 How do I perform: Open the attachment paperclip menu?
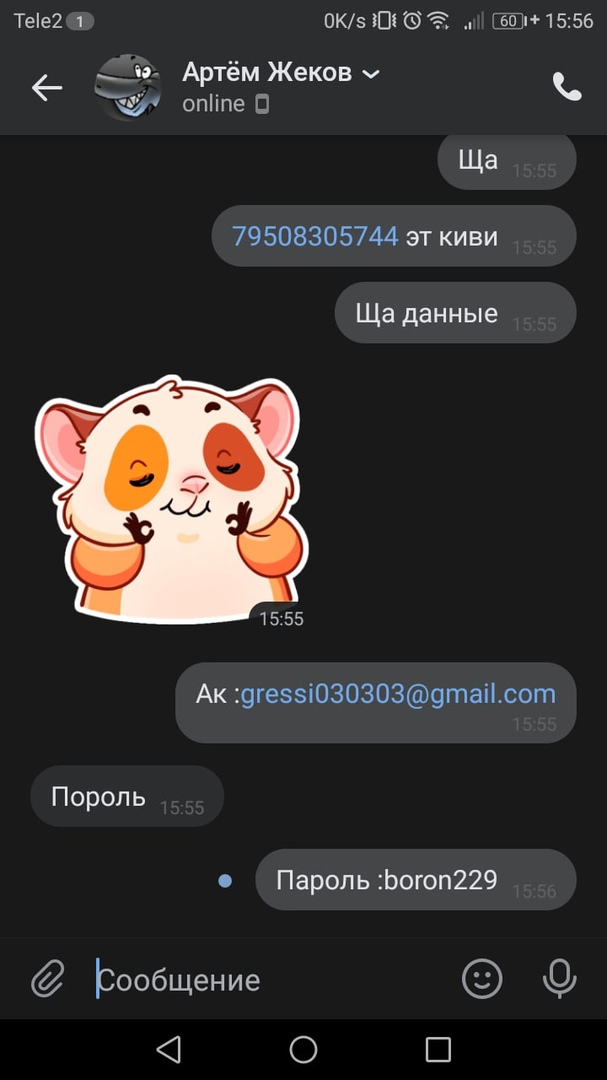[48, 978]
